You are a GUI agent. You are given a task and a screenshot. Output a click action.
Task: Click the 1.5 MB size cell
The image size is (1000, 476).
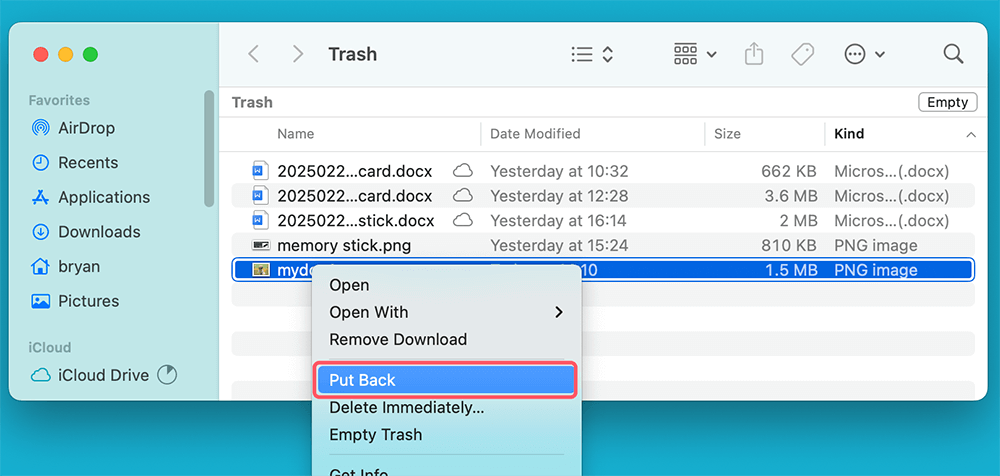tap(791, 270)
